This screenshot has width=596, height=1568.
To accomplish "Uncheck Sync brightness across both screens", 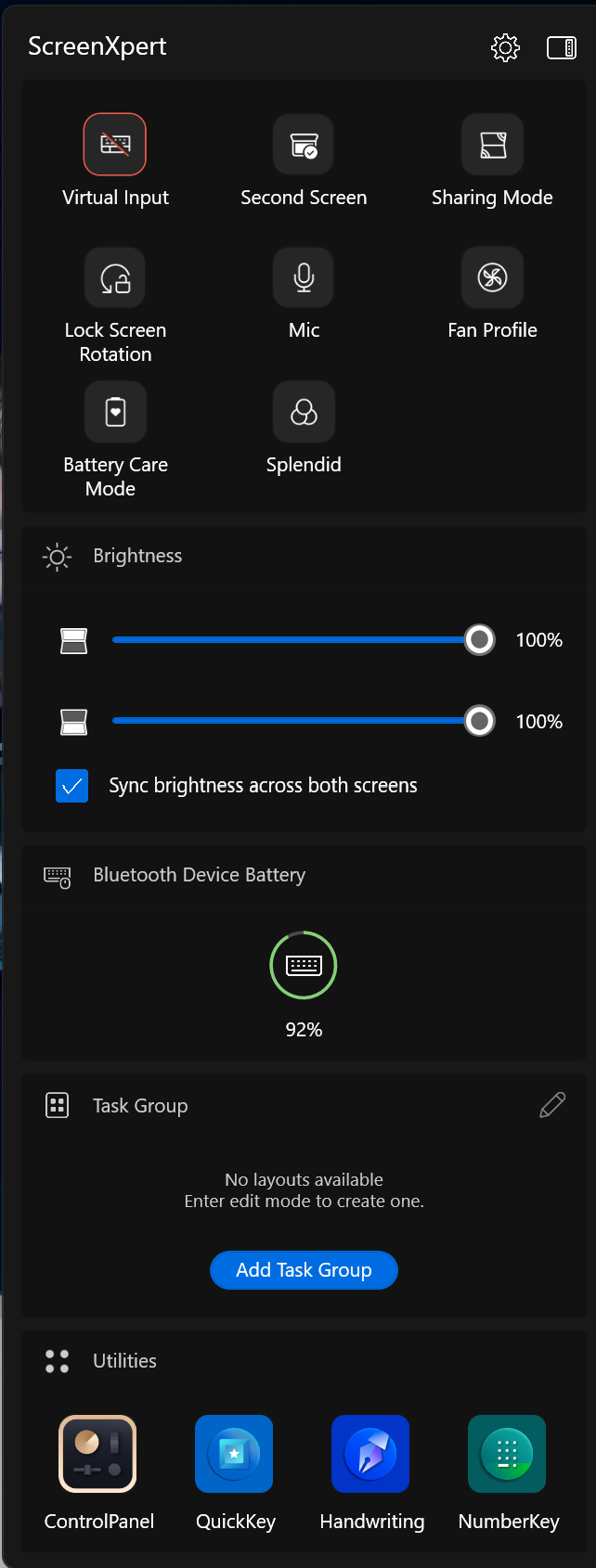I will [x=72, y=786].
